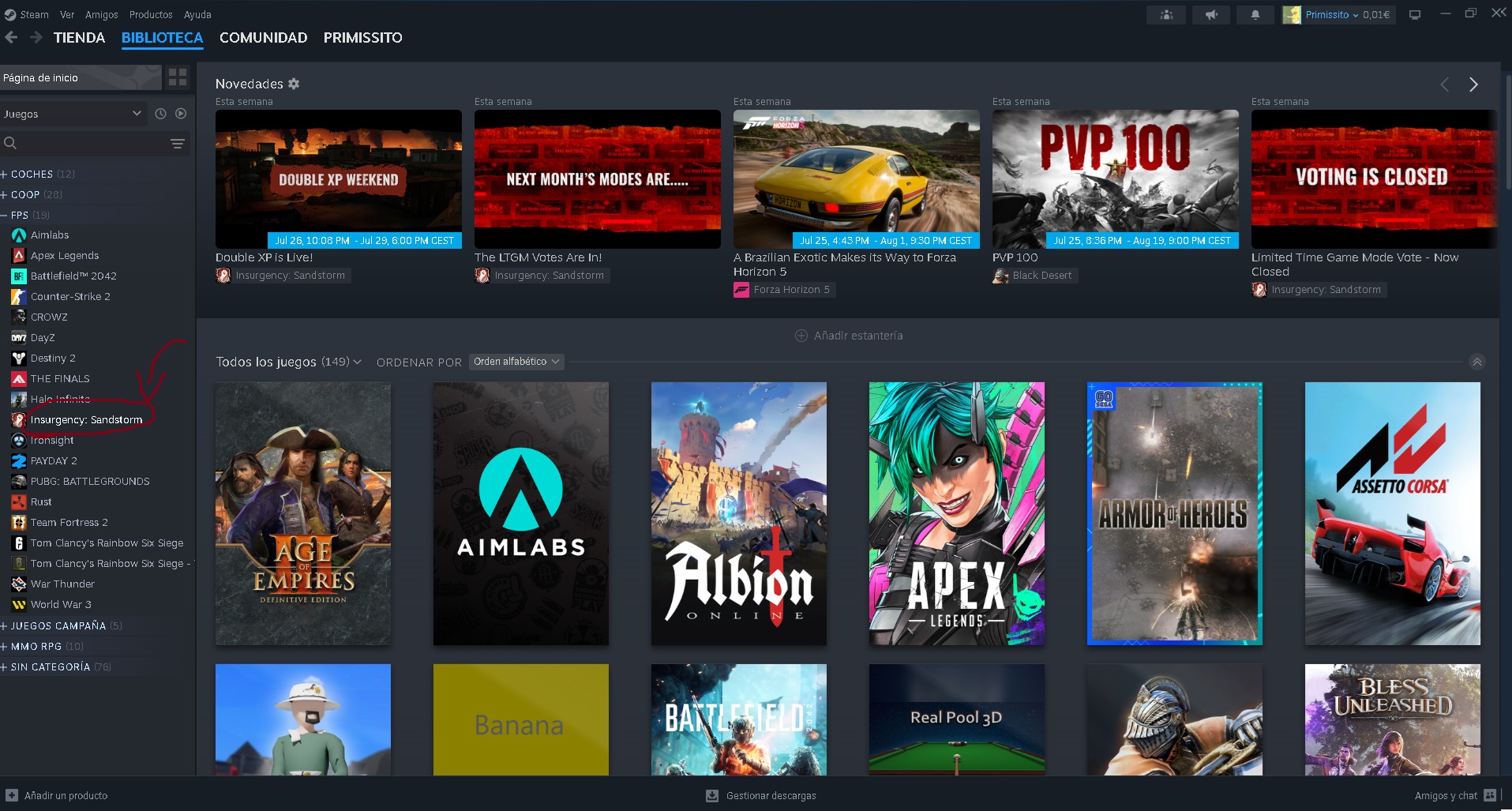Select PUBG: BATTLEGROUNDS in the sidebar

click(x=90, y=482)
